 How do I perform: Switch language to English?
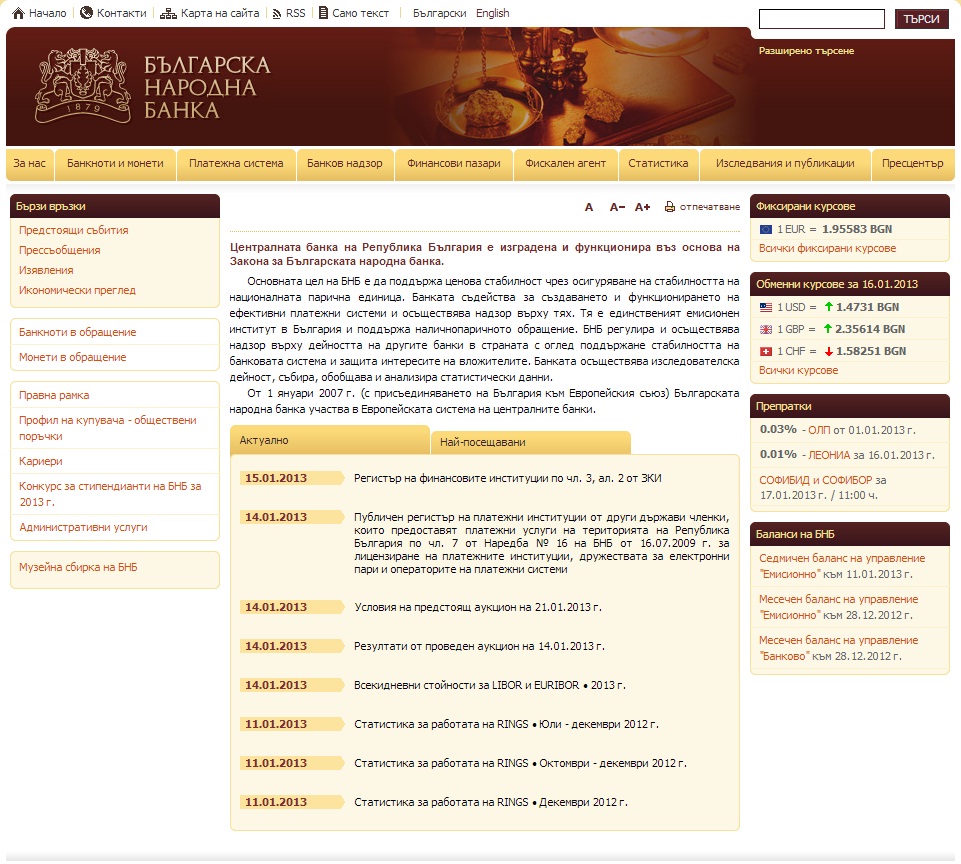coord(492,13)
